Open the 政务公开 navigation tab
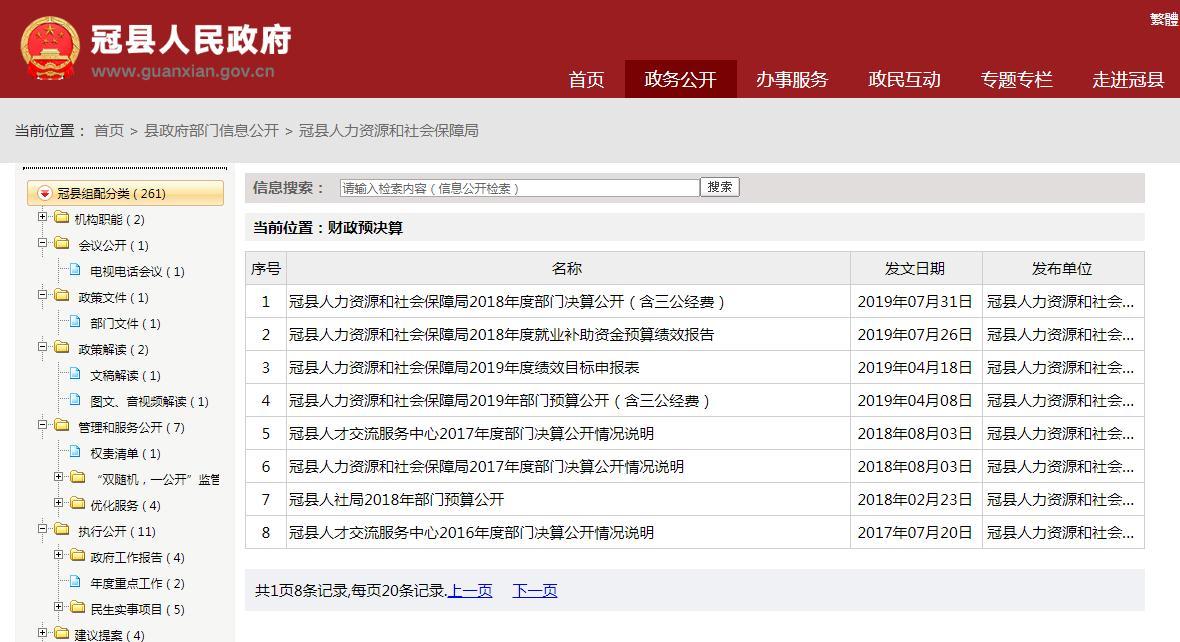Image resolution: width=1180 pixels, height=642 pixels. coord(680,79)
